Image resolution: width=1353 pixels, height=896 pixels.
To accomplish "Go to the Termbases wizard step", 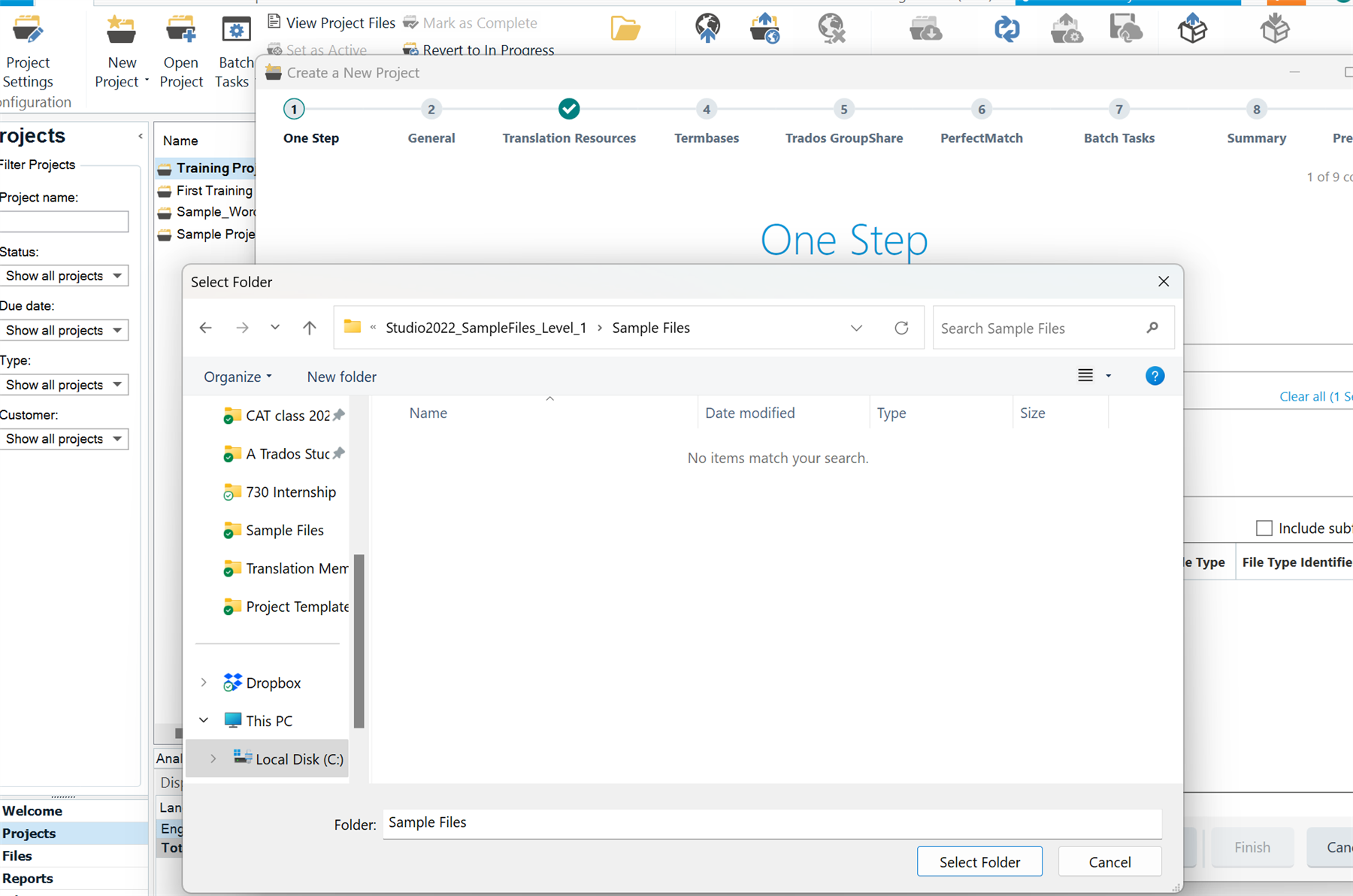I will [x=707, y=122].
